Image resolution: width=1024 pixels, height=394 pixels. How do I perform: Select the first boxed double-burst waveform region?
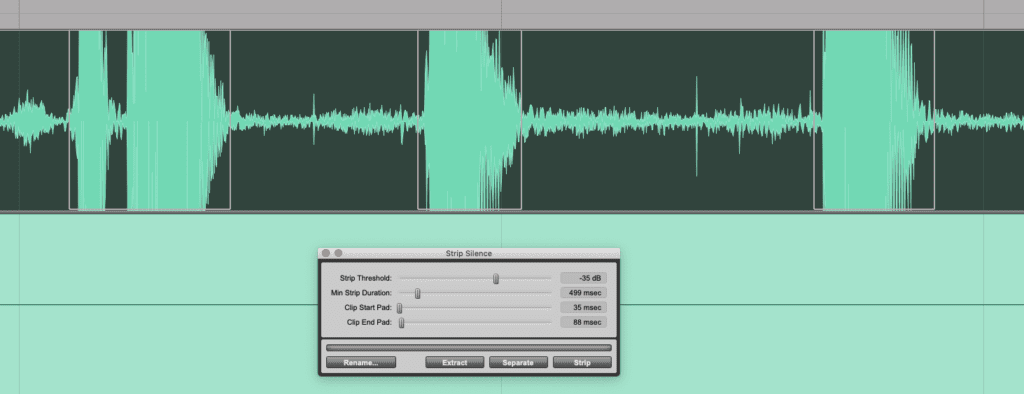(x=150, y=120)
